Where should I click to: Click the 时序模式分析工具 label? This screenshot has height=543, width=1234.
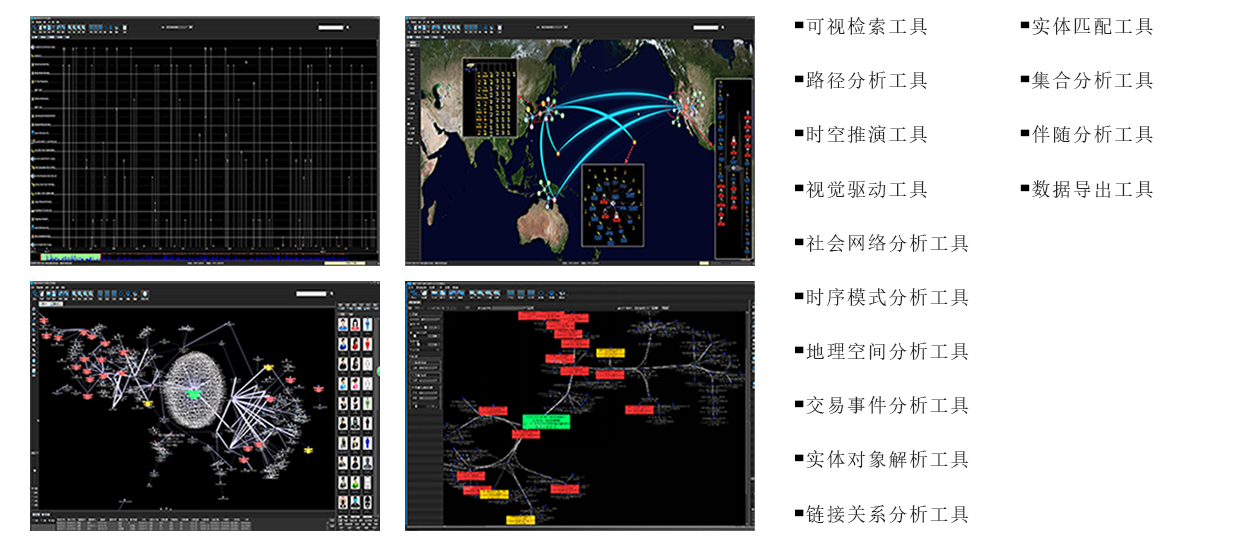887,298
